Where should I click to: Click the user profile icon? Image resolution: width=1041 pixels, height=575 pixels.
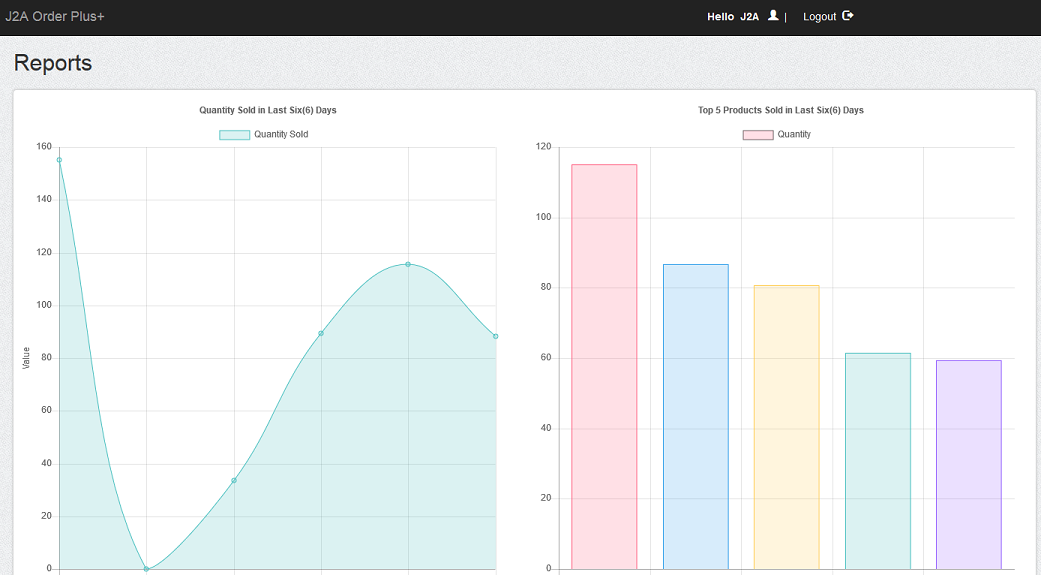[773, 15]
